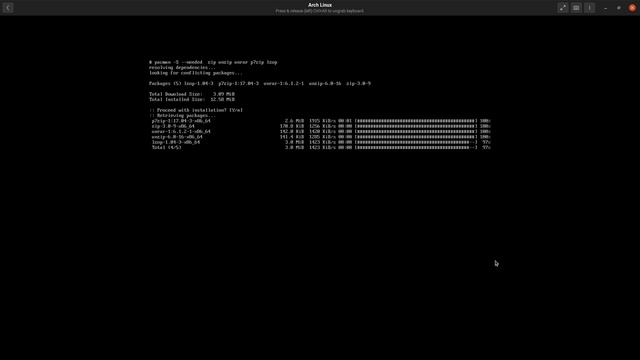This screenshot has width=640, height=360.
Task: Close the Arch Linux window
Action: pyautogui.click(x=632, y=8)
